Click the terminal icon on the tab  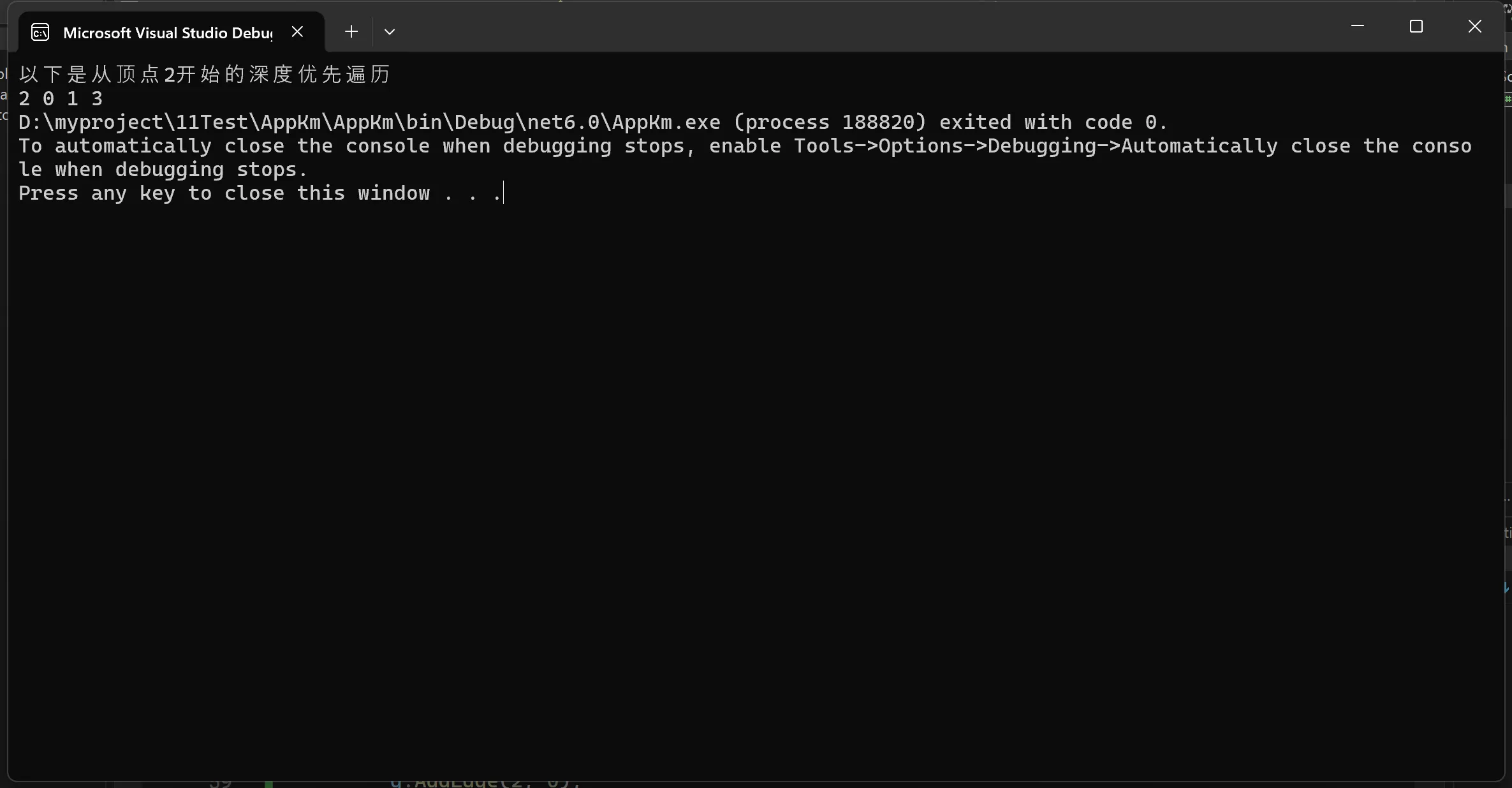click(40, 33)
